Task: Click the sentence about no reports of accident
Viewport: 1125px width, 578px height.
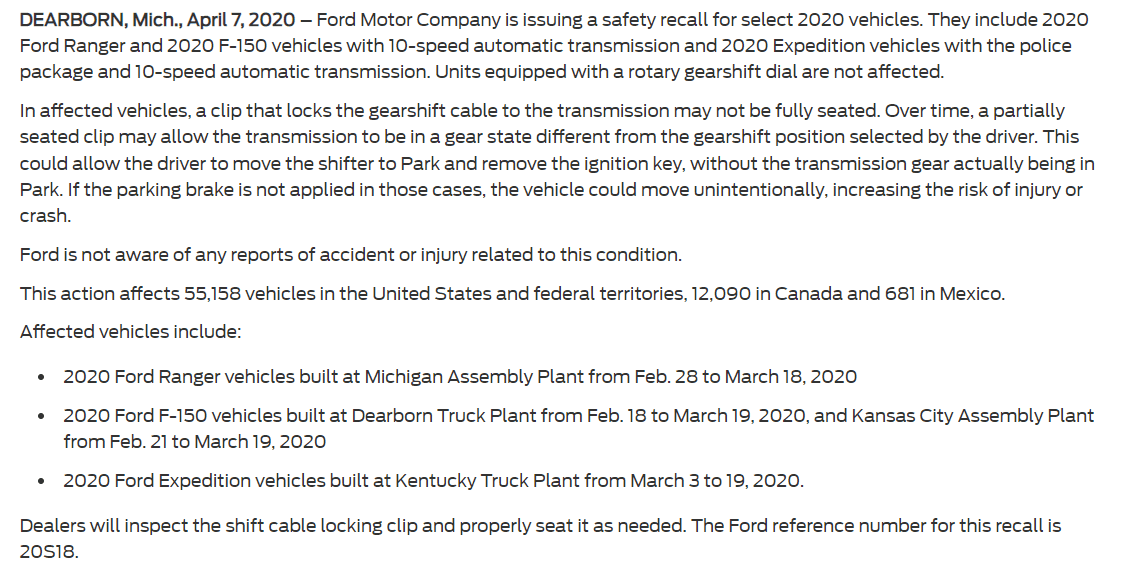Action: click(351, 255)
